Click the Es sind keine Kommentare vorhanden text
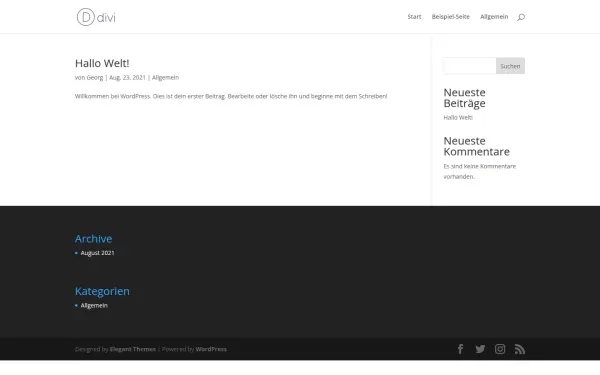600x375 pixels. (479, 171)
